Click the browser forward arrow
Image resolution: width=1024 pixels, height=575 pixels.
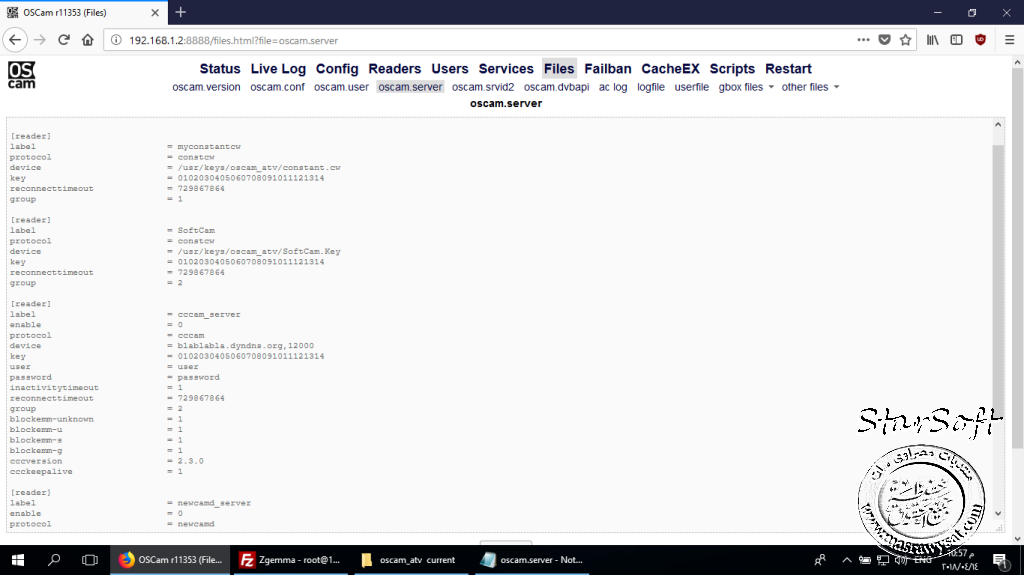40,40
